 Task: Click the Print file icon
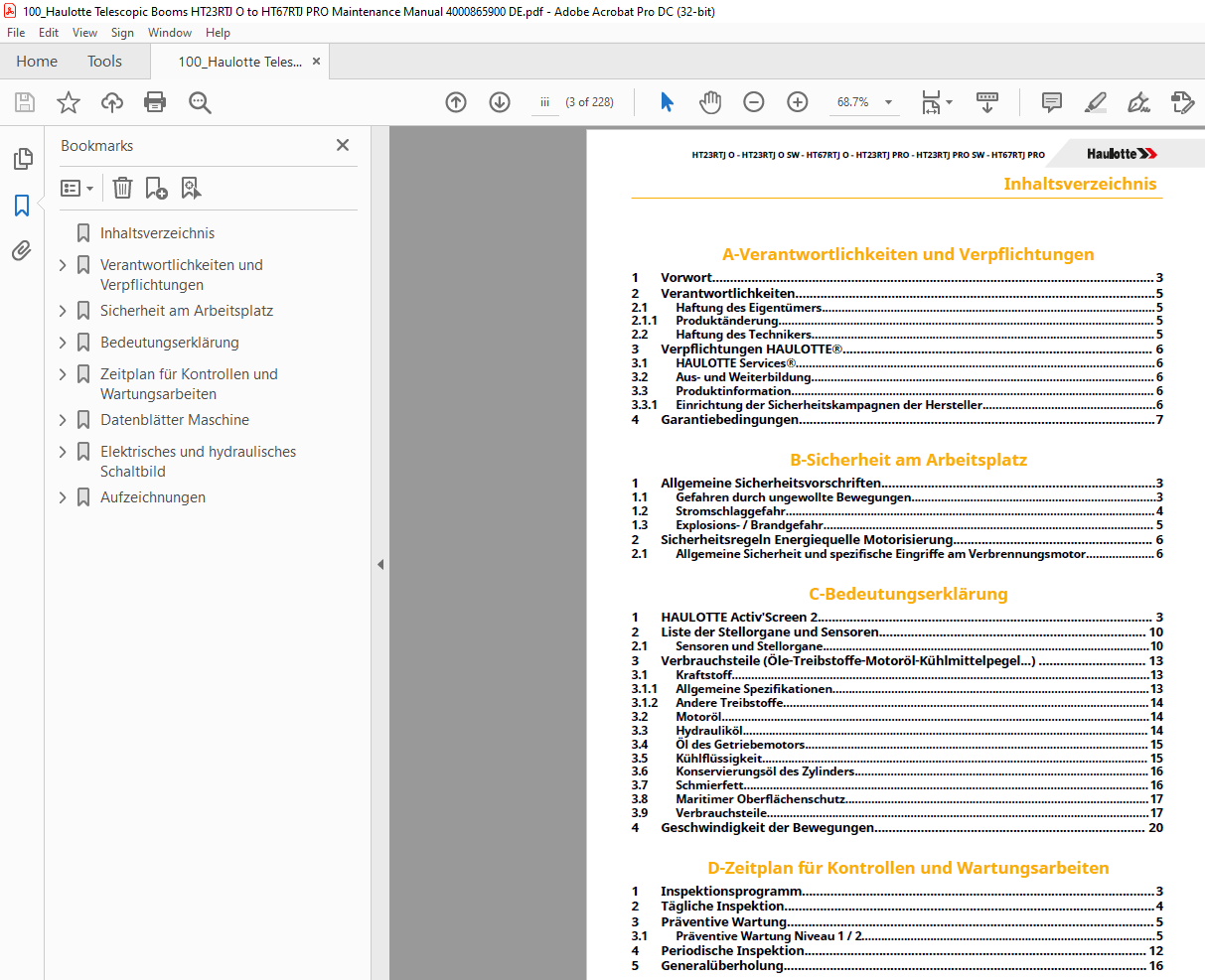tap(155, 102)
